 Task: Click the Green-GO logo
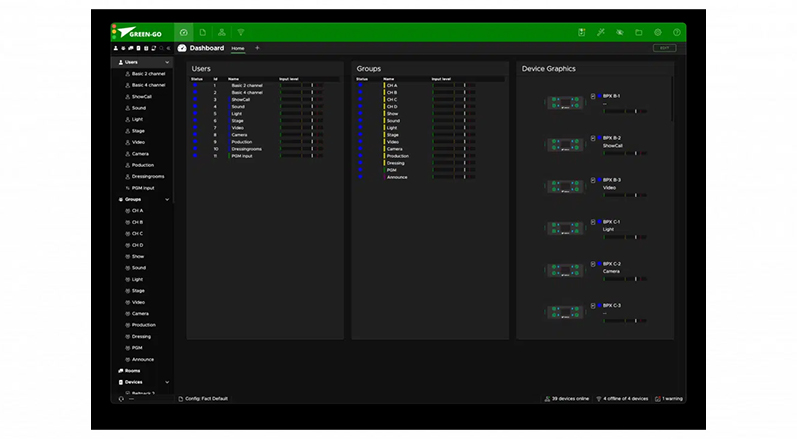pyautogui.click(x=139, y=33)
